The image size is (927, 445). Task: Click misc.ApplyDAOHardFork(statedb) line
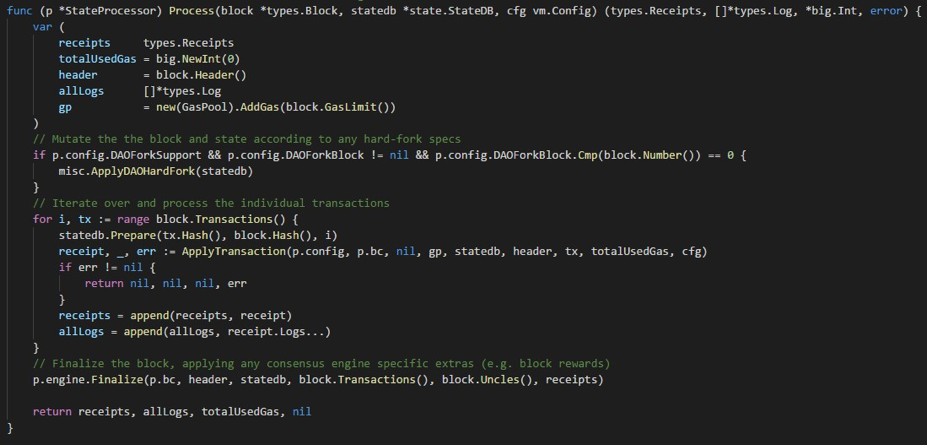[155, 171]
